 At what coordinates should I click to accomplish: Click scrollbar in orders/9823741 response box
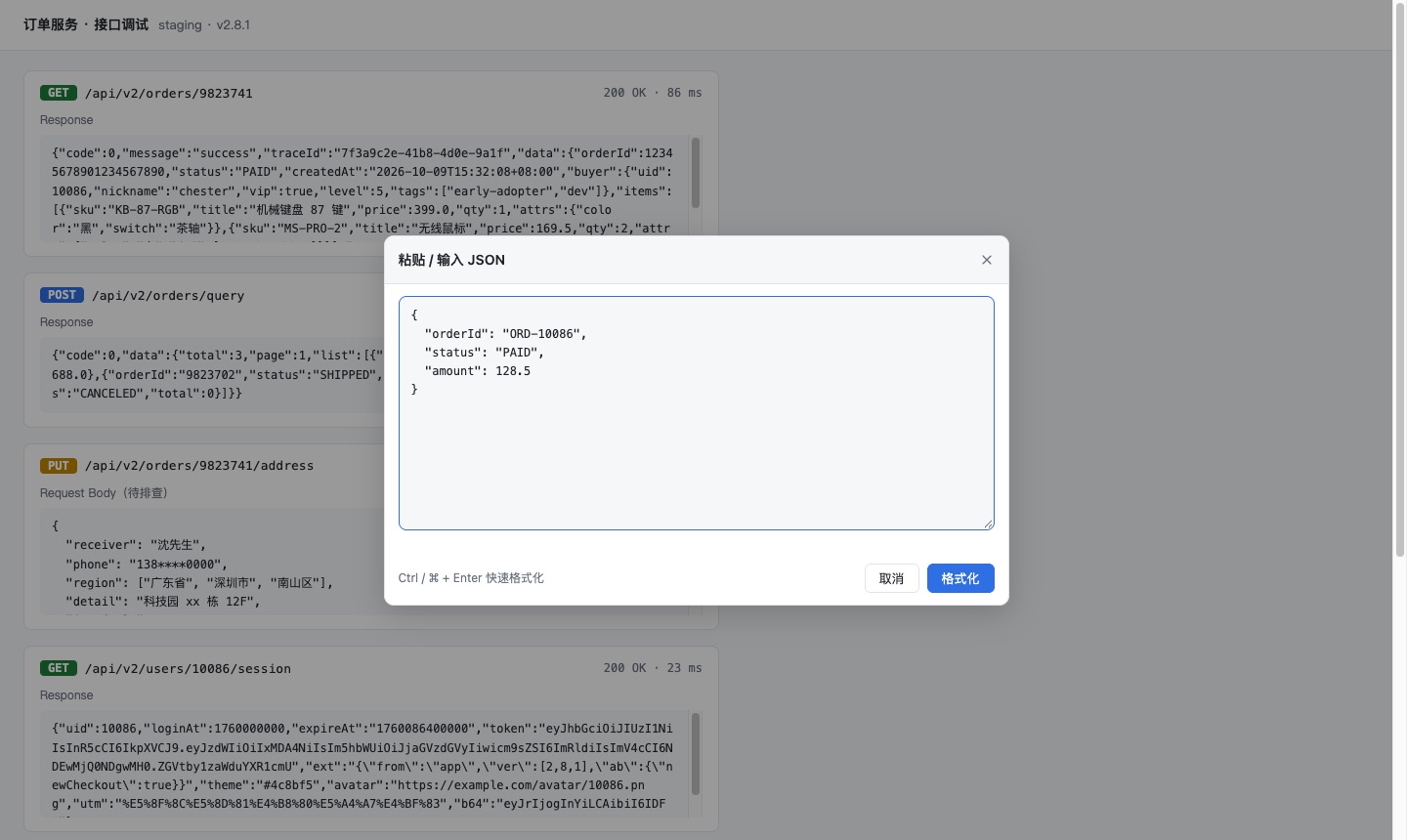[696, 173]
